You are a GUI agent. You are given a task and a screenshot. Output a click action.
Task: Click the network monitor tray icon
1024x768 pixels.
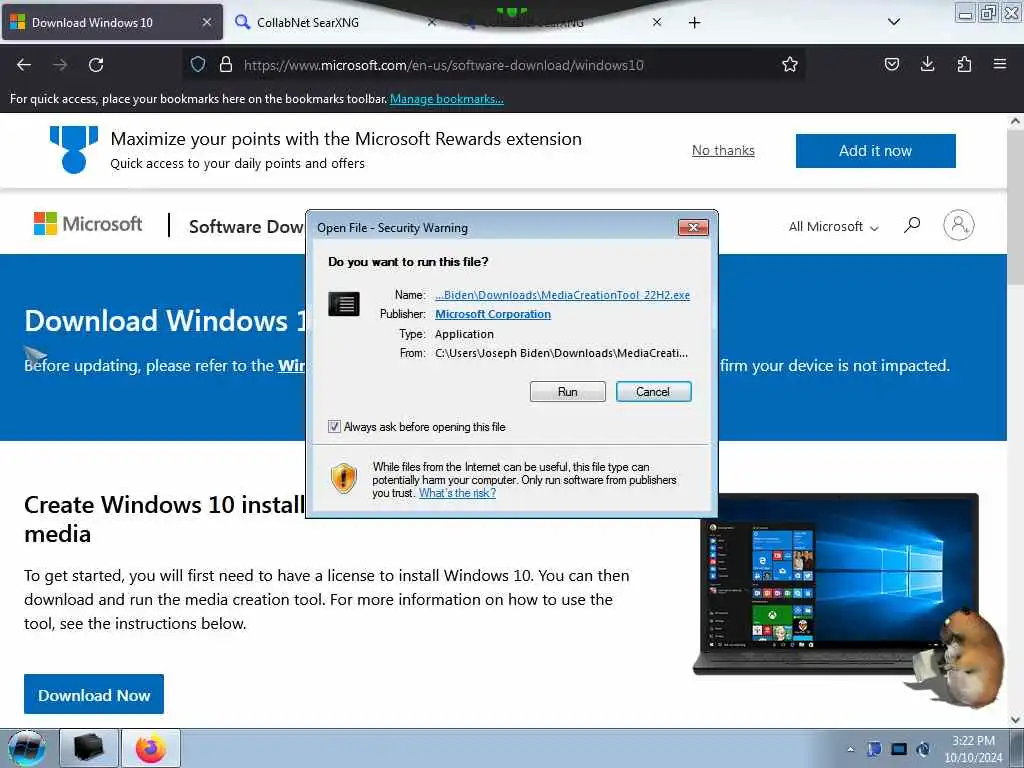coord(899,749)
